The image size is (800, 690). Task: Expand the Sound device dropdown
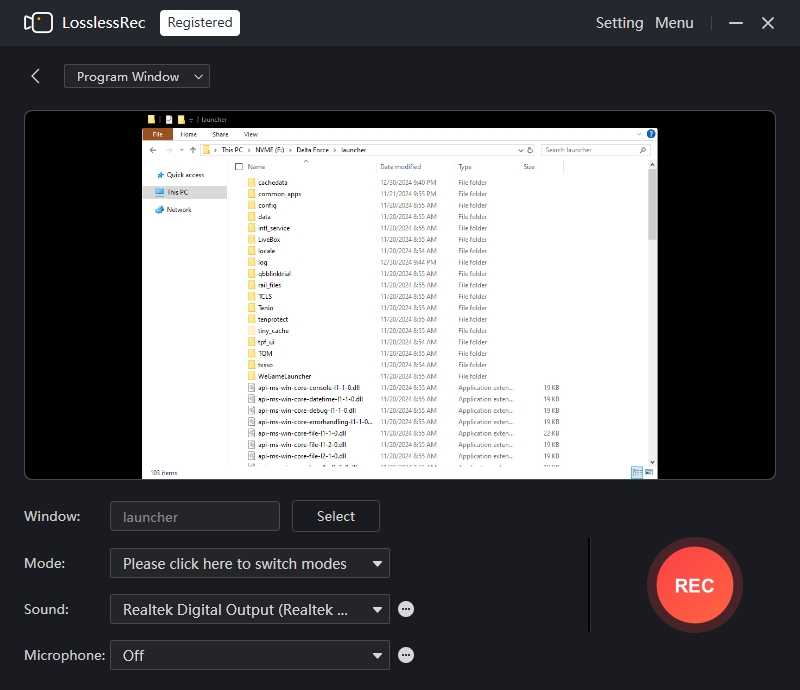pyautogui.click(x=250, y=609)
